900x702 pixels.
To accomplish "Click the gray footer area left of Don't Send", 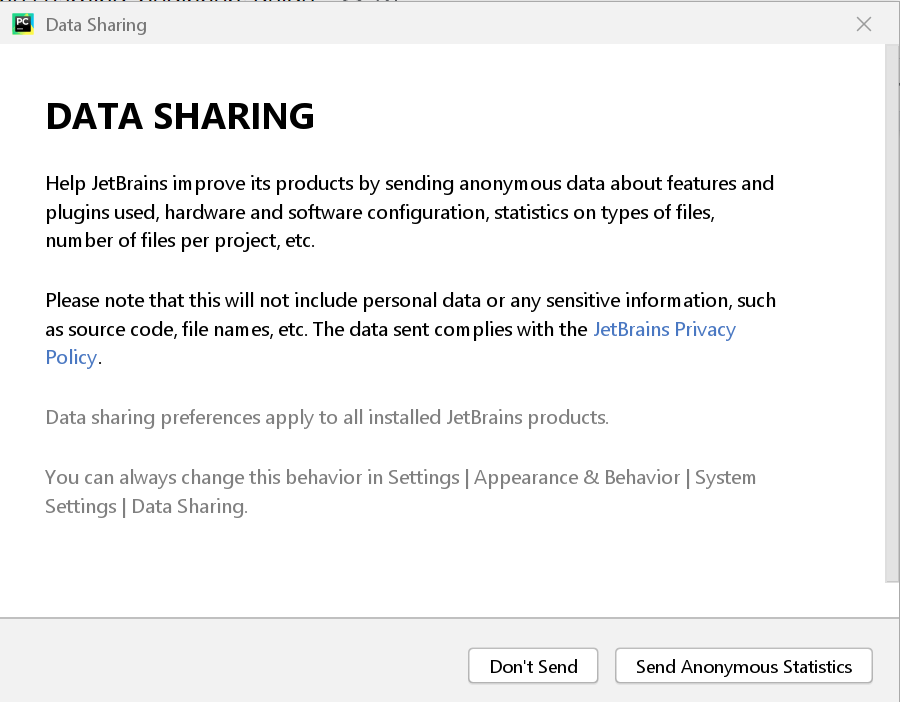I will pos(230,665).
